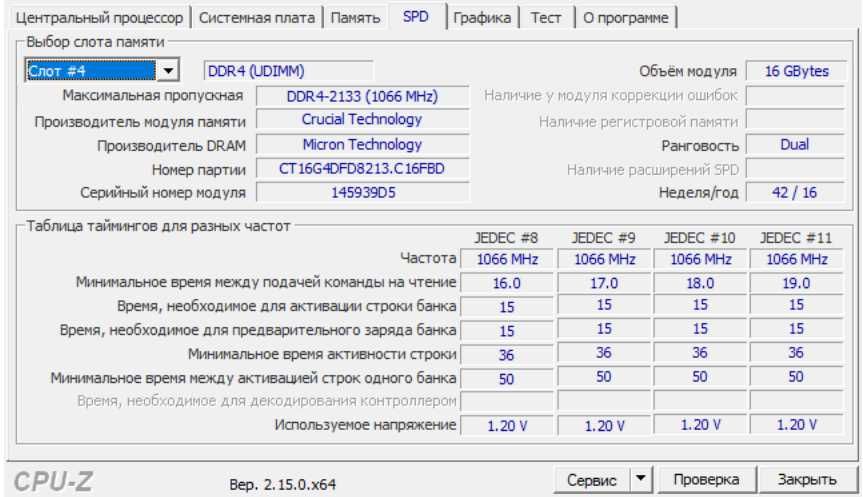863x497 pixels.
Task: Select the DDR4-2133 (1066 MHz) bandwidth value
Action: [362, 96]
